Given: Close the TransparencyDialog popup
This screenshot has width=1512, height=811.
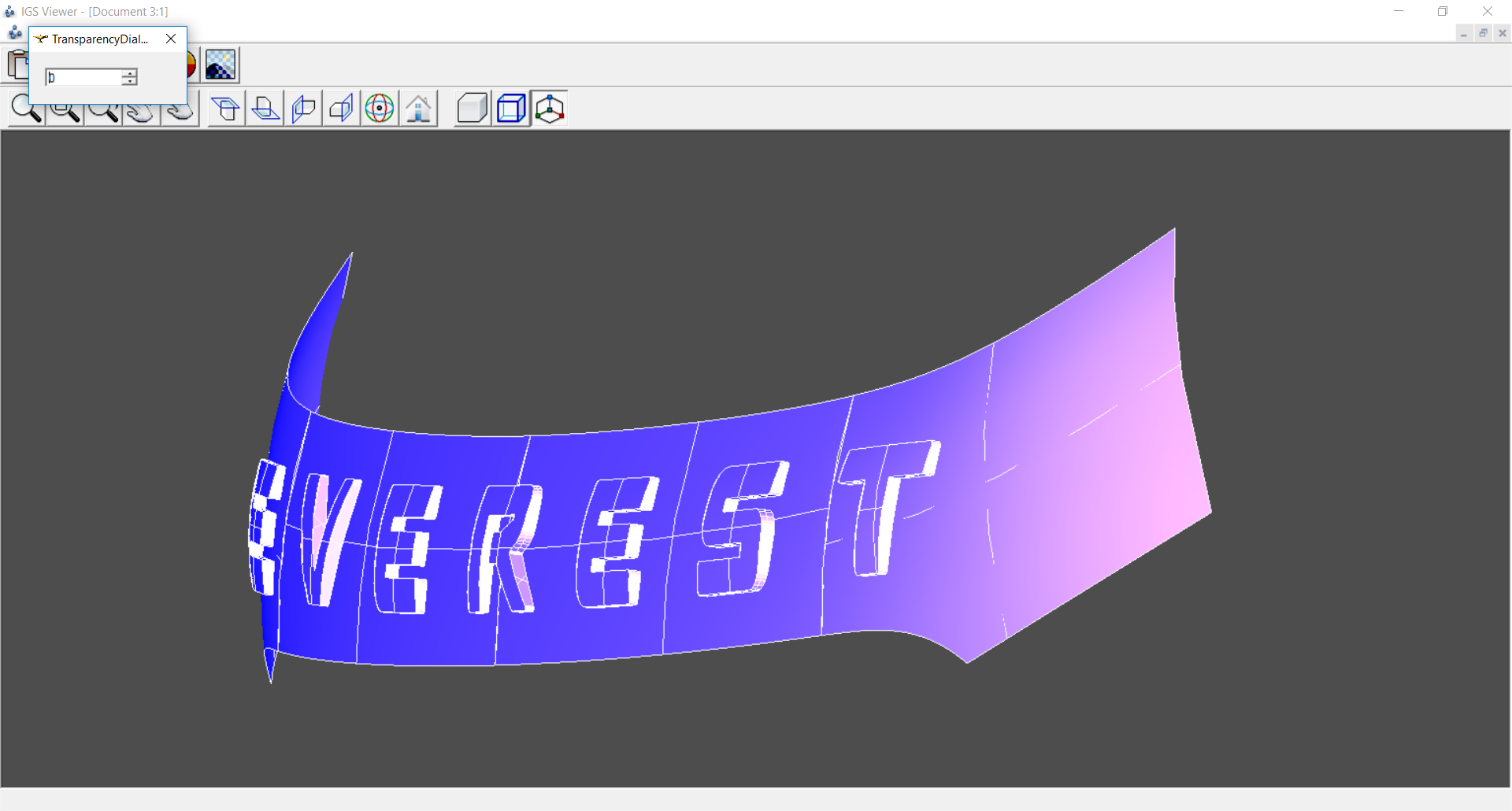Looking at the screenshot, I should (171, 39).
